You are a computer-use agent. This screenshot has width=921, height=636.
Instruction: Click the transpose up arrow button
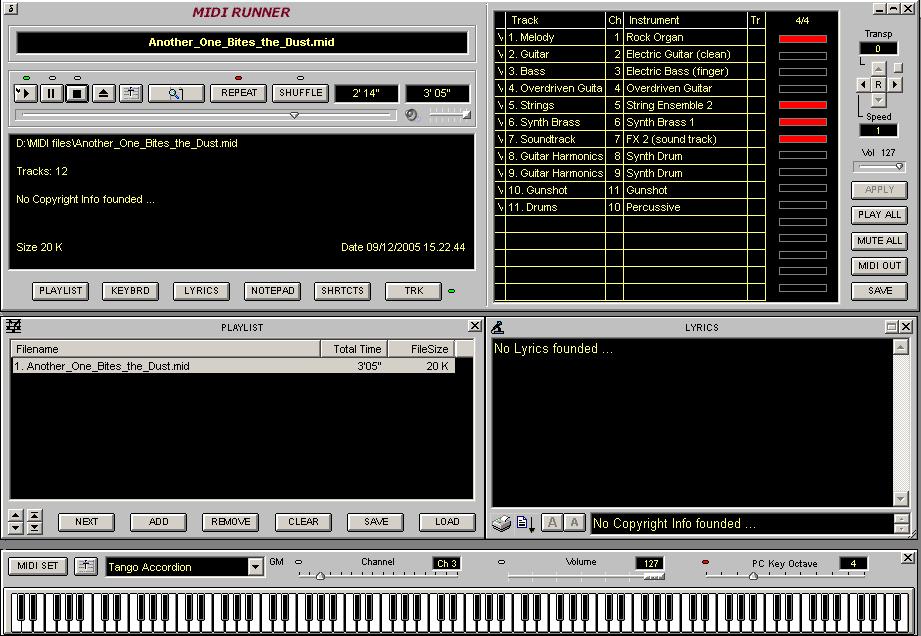(x=878, y=69)
